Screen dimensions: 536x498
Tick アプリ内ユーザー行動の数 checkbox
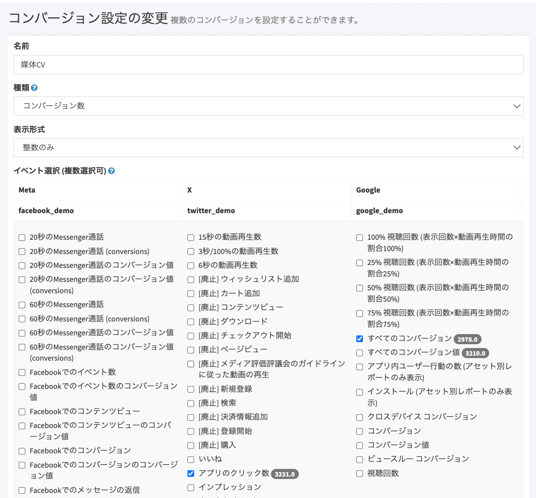pos(359,367)
